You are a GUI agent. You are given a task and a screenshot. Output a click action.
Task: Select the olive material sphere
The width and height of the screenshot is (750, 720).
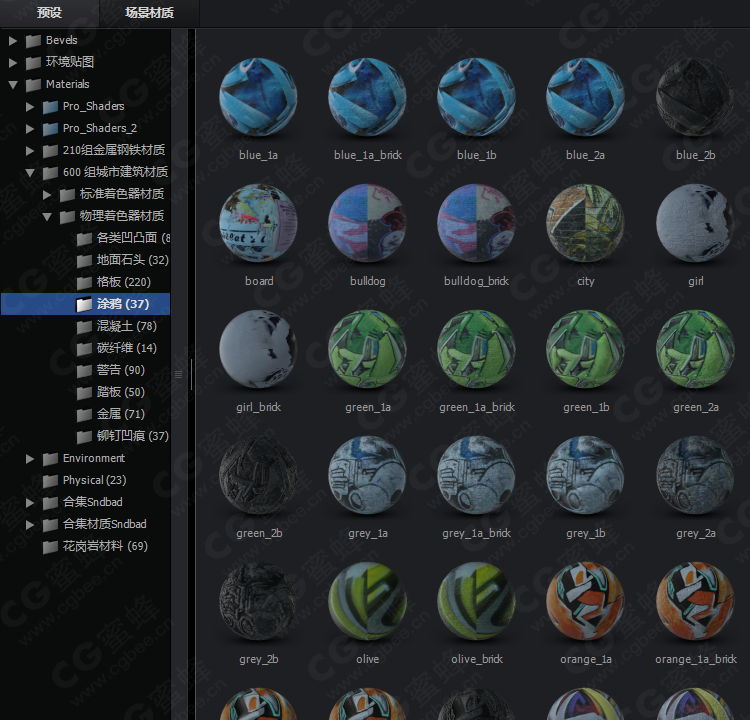tap(367, 601)
